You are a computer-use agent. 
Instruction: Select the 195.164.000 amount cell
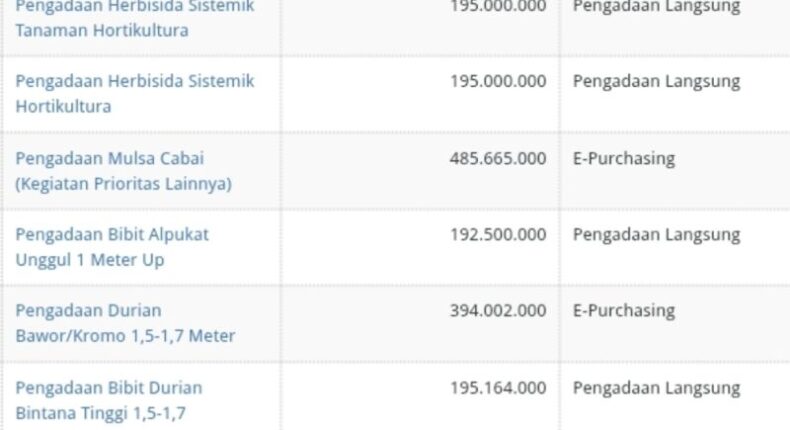(498, 388)
